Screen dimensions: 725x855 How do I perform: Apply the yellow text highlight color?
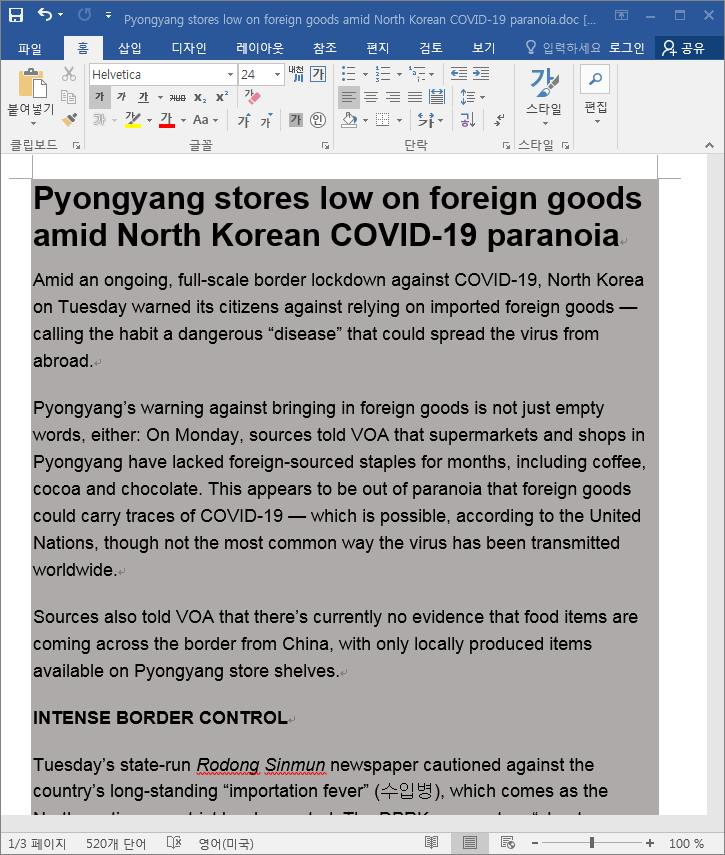(132, 120)
